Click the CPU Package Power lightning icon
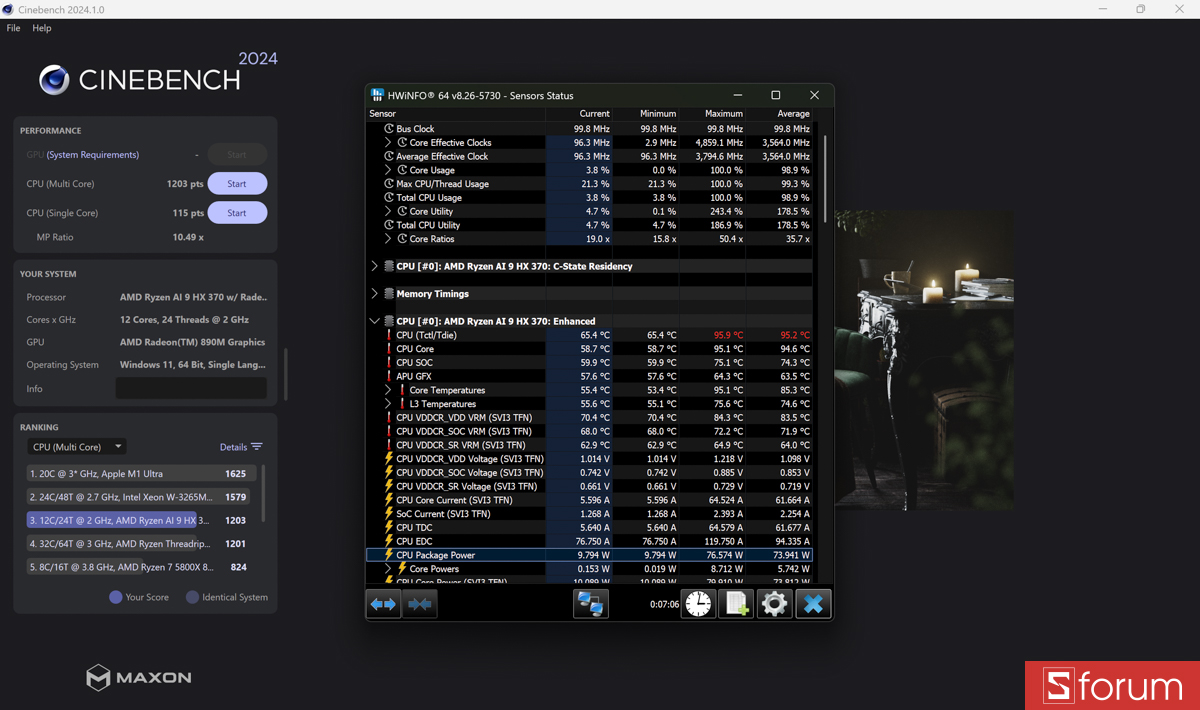This screenshot has width=1200, height=710. click(x=389, y=555)
